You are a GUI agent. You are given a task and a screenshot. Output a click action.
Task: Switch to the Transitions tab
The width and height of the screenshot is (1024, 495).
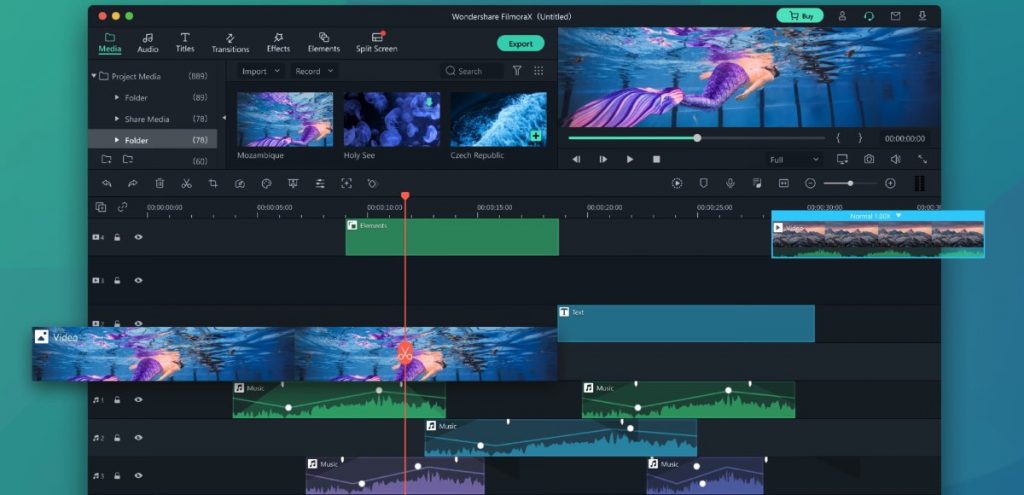pos(230,42)
